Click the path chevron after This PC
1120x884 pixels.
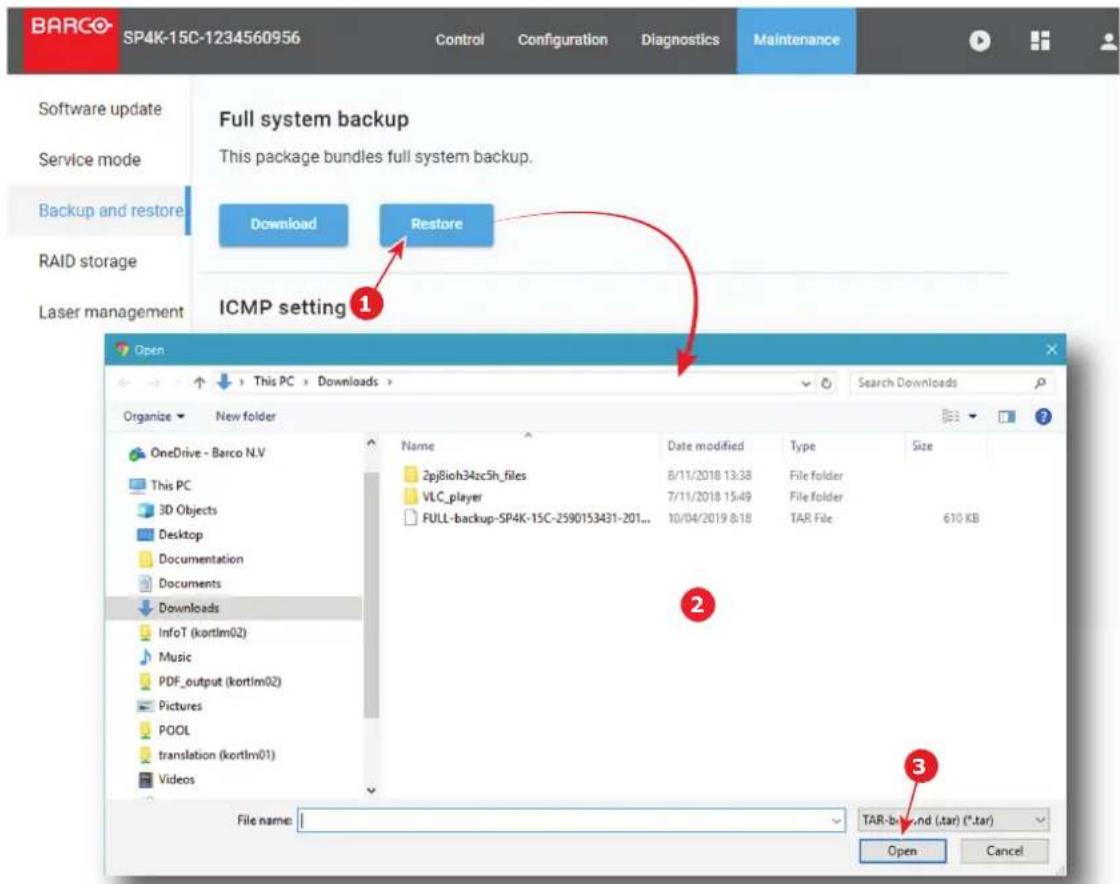click(x=306, y=382)
